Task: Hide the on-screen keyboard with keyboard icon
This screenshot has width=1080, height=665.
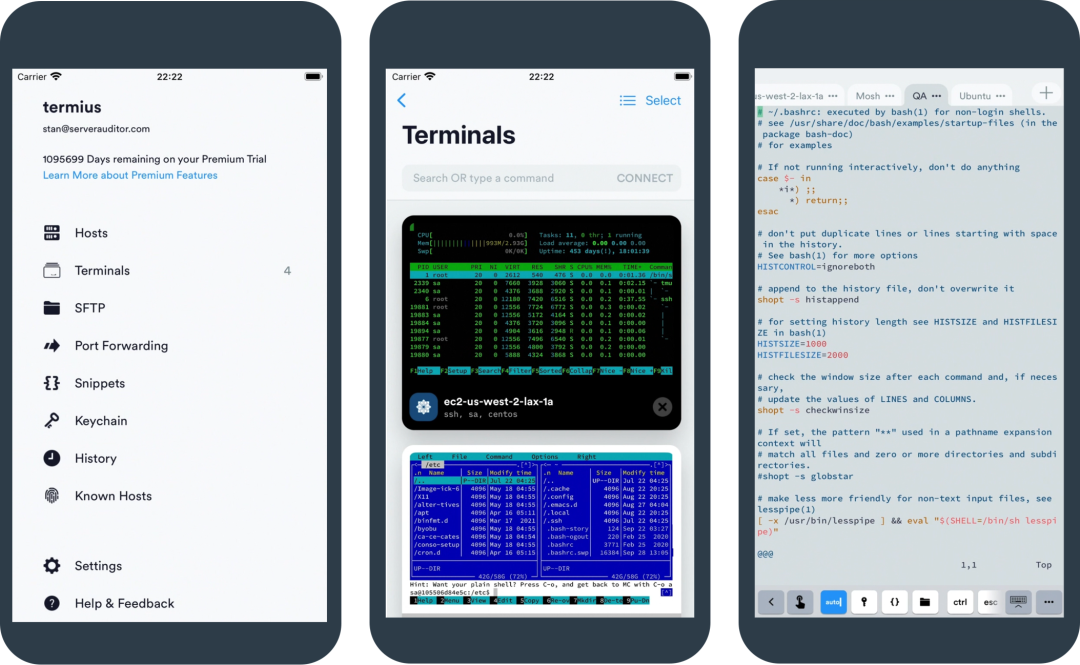Action: click(1018, 602)
